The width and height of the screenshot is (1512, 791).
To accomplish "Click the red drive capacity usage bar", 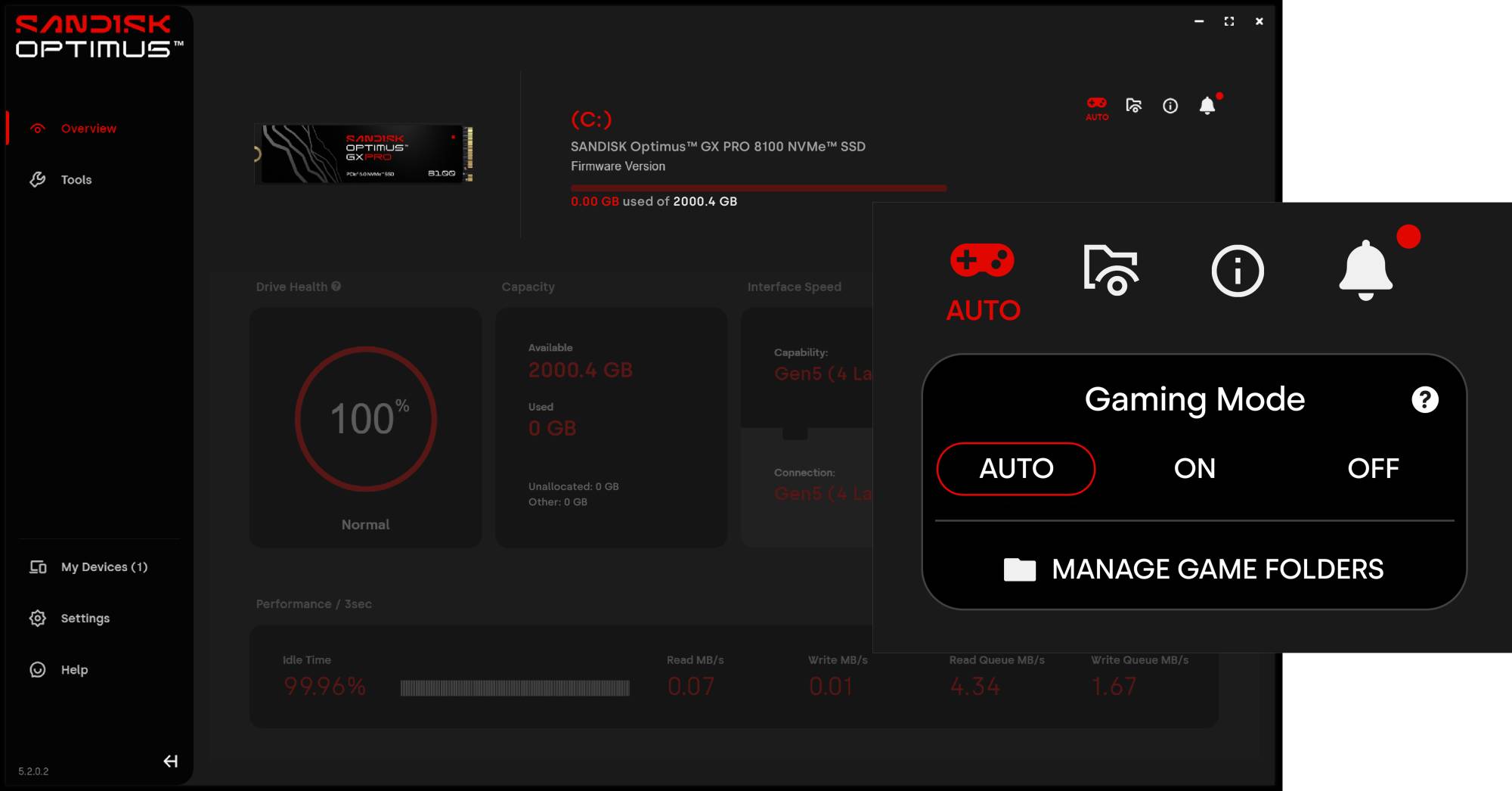I will 758,188.
